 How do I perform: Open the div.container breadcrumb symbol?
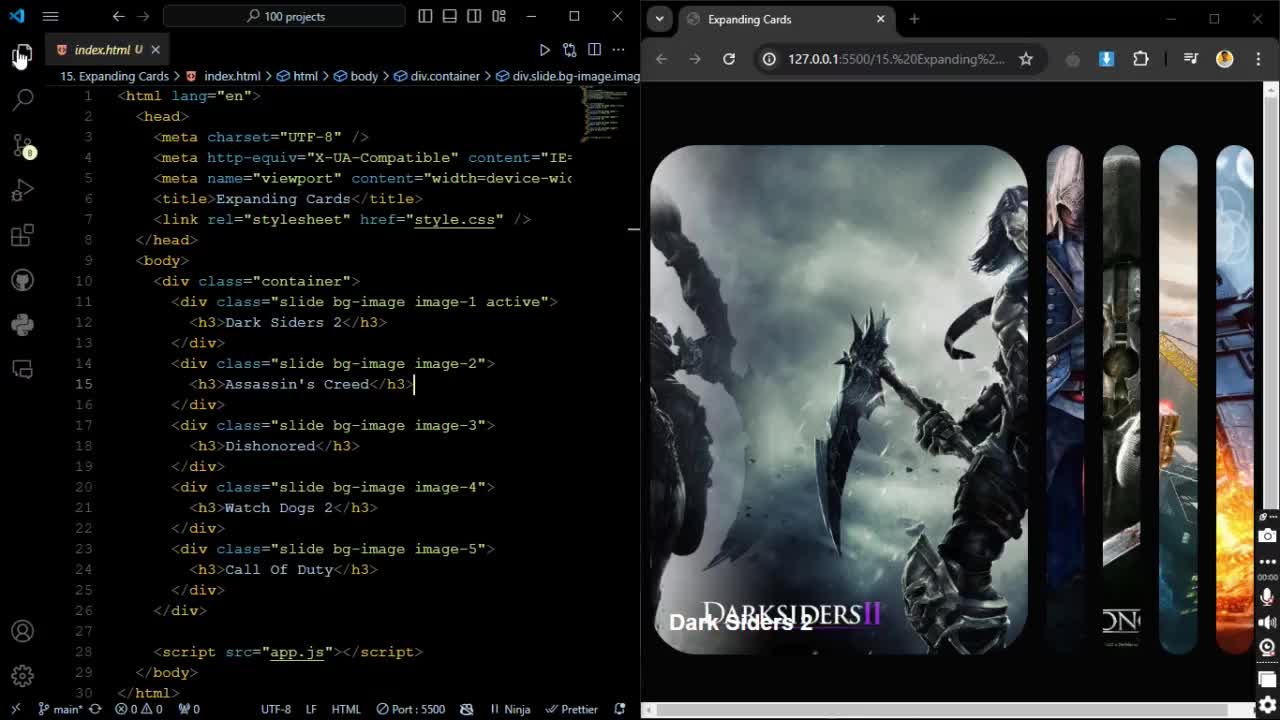(x=437, y=76)
